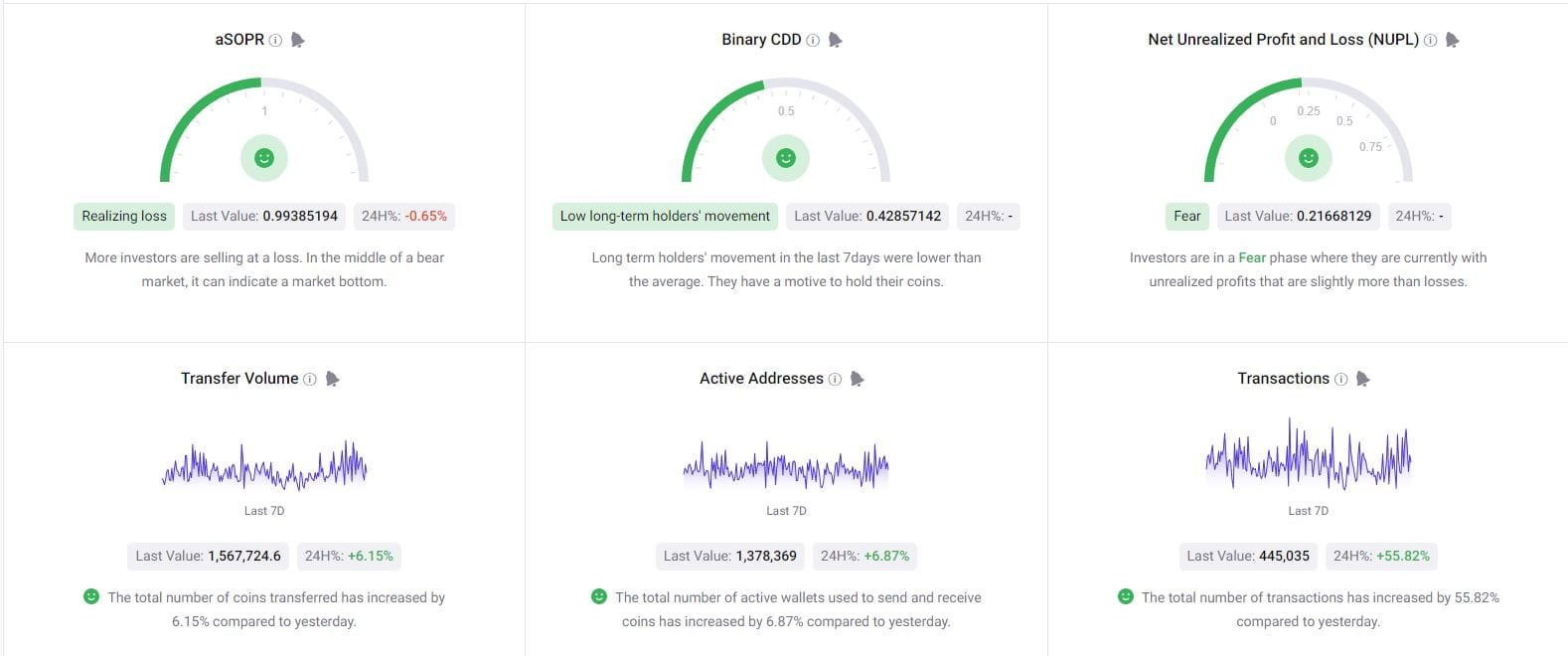This screenshot has width=1568, height=656.
Task: Create an alert for Transfer Volume
Action: pyautogui.click(x=331, y=379)
